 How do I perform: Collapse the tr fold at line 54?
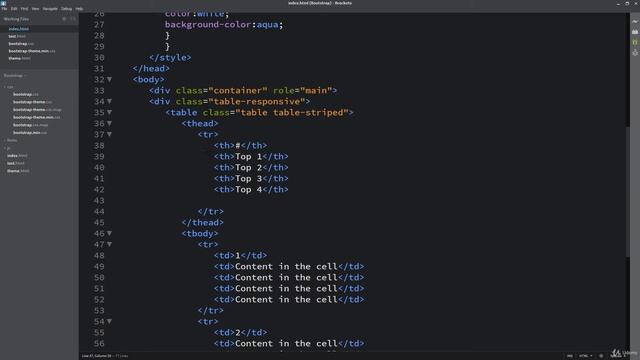(109, 322)
